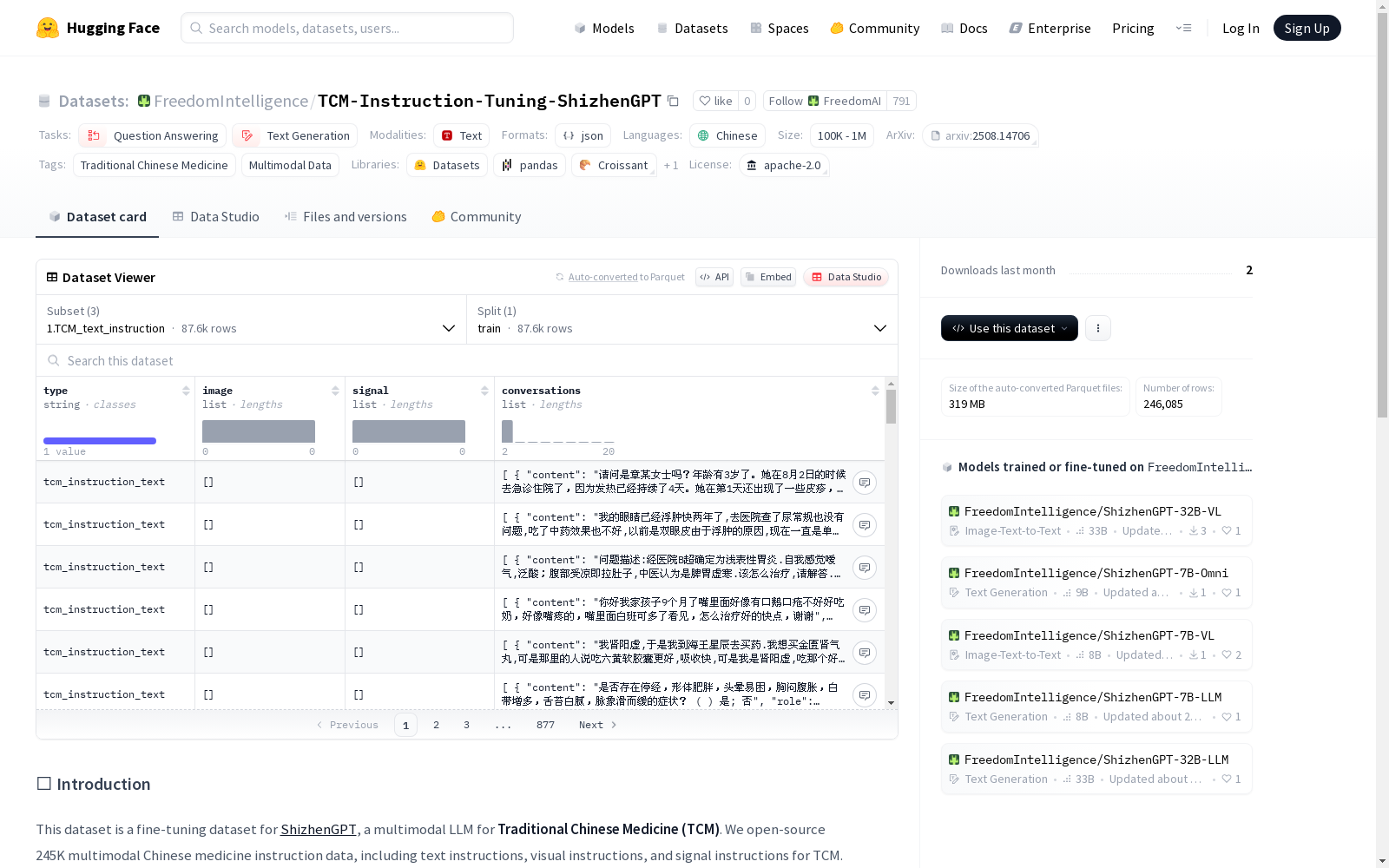Click the Search models, datasets, users field

click(347, 28)
